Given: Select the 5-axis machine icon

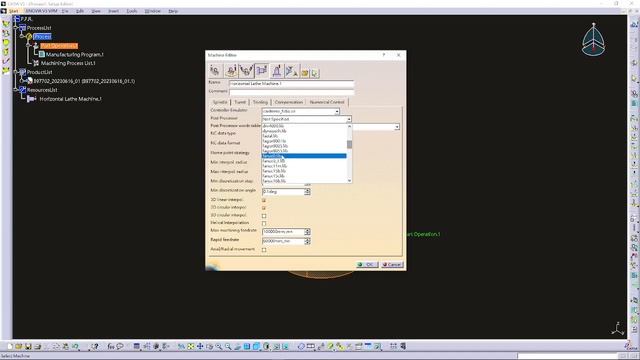Looking at the screenshot, I should pyautogui.click(x=246, y=71).
